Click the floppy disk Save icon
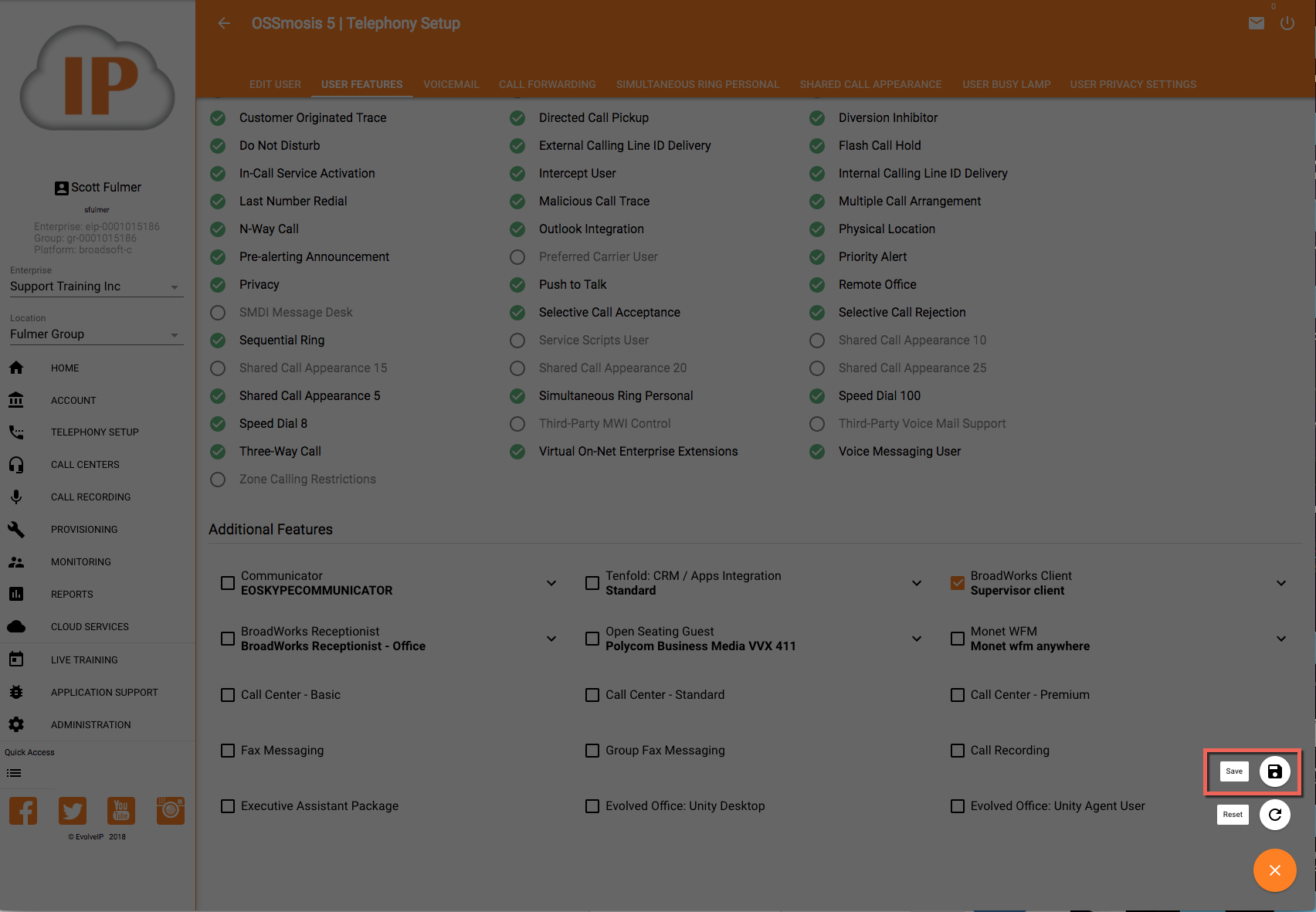The width and height of the screenshot is (1316, 912). pos(1274,771)
